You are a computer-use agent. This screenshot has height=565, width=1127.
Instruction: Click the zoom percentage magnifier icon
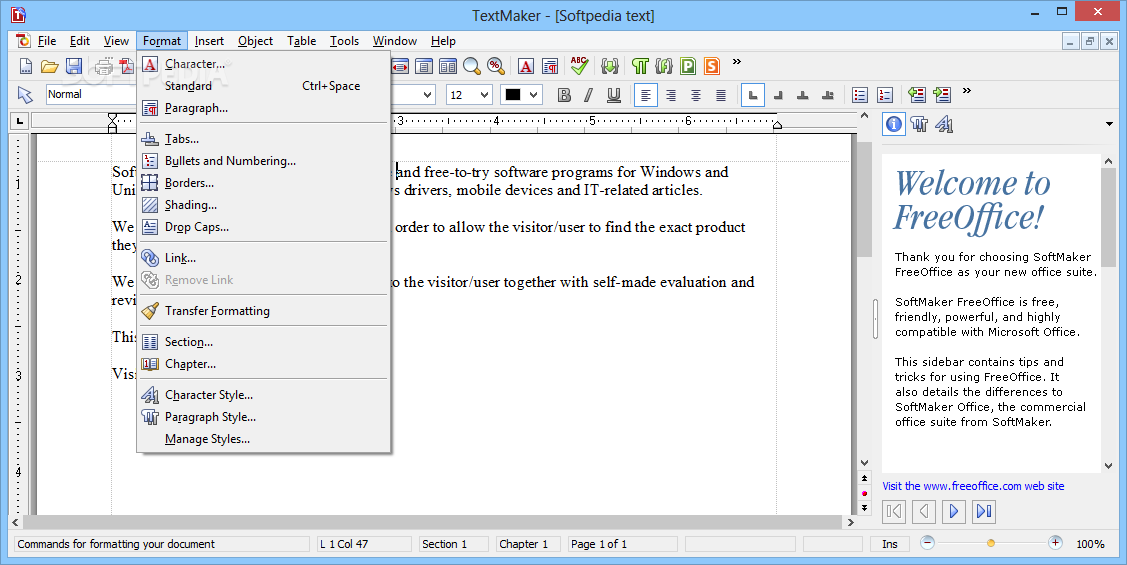point(496,67)
